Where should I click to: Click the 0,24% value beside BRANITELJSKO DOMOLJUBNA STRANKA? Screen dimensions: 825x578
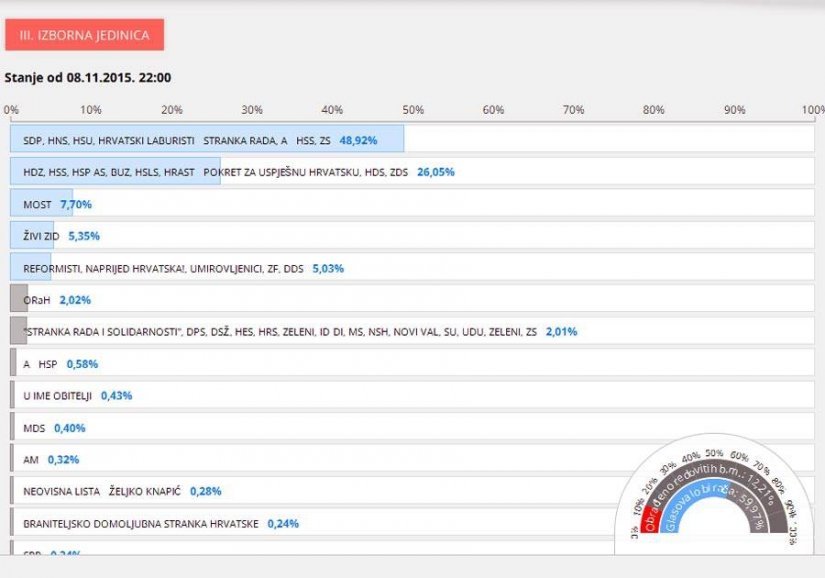[283, 523]
